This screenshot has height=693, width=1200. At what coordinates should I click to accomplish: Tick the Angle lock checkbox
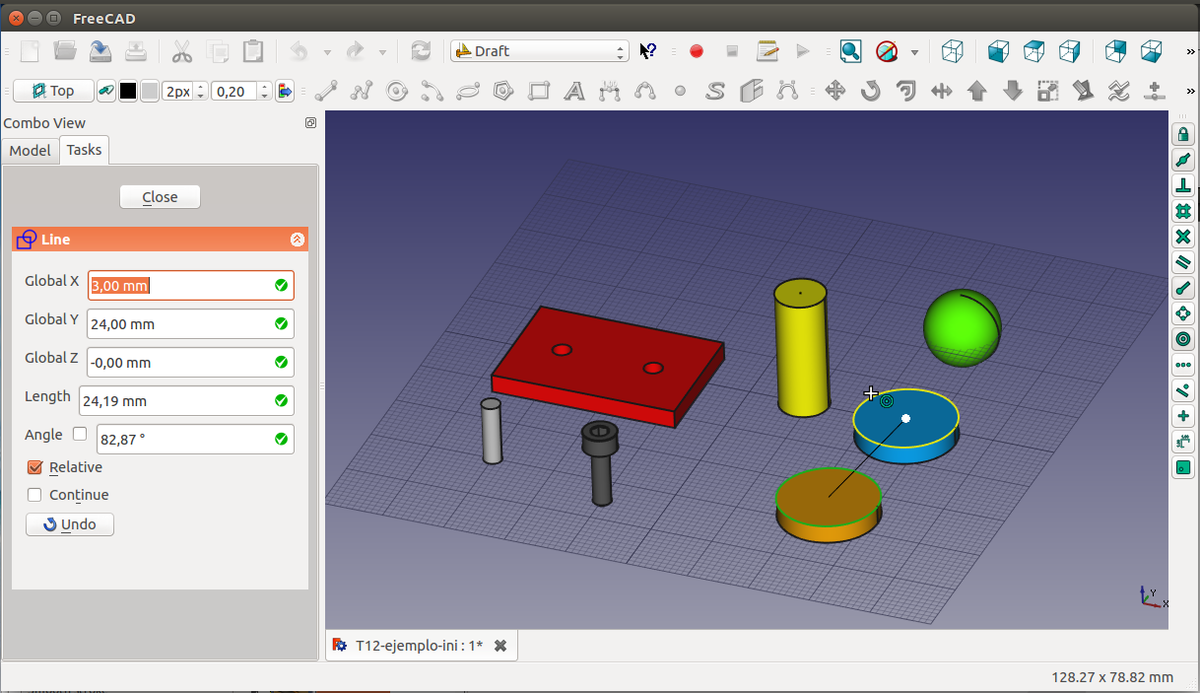coord(80,434)
